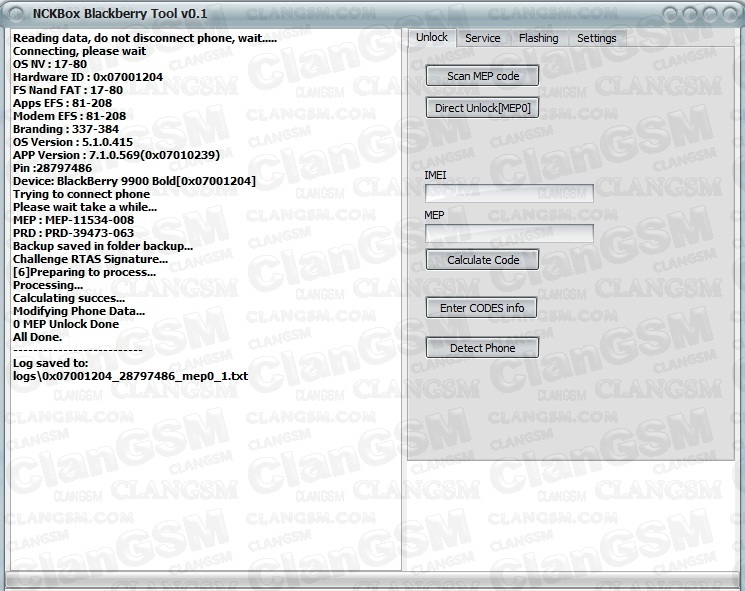Open the Service tab
Image resolution: width=745 pixels, height=591 pixels.
482,38
